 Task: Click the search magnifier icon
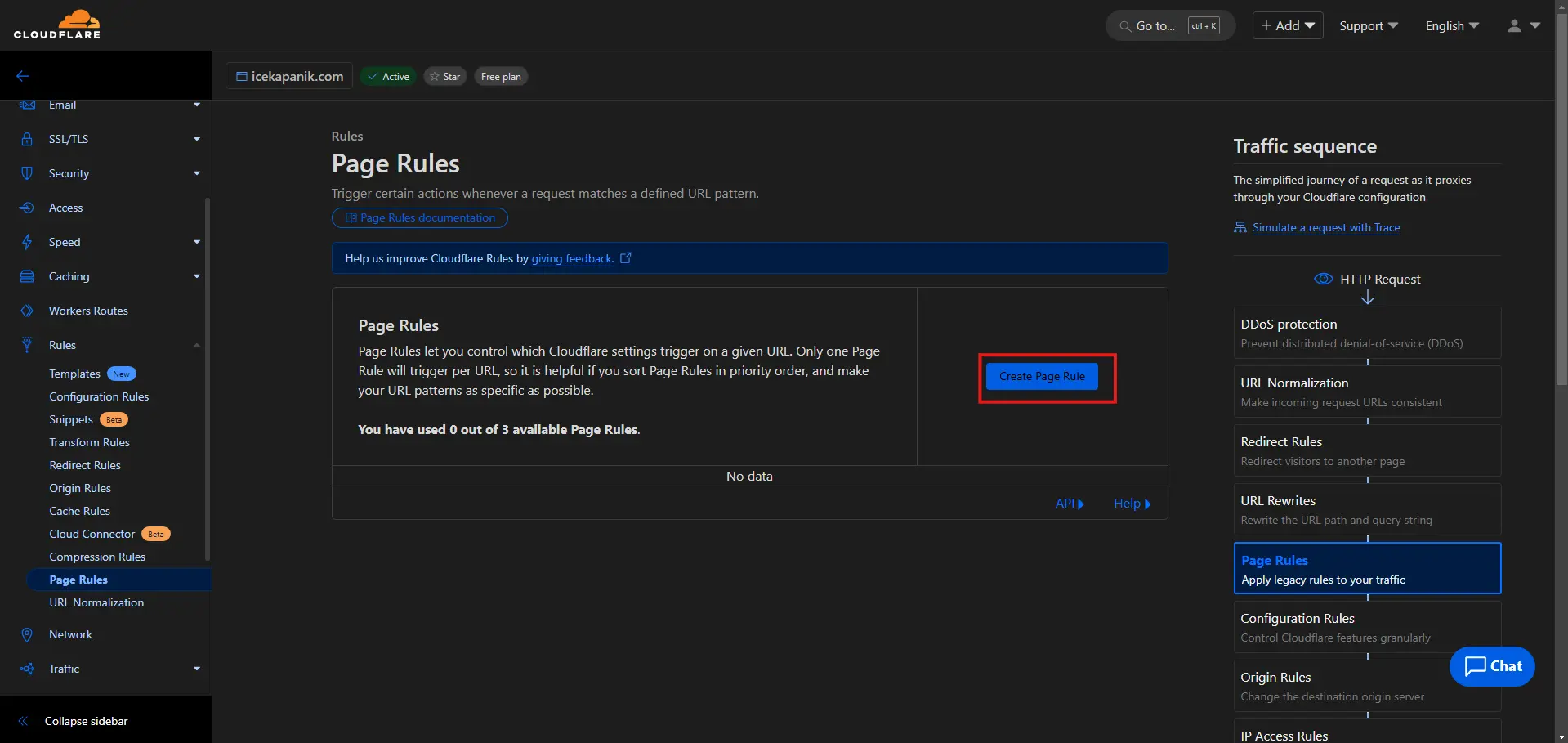point(1125,26)
